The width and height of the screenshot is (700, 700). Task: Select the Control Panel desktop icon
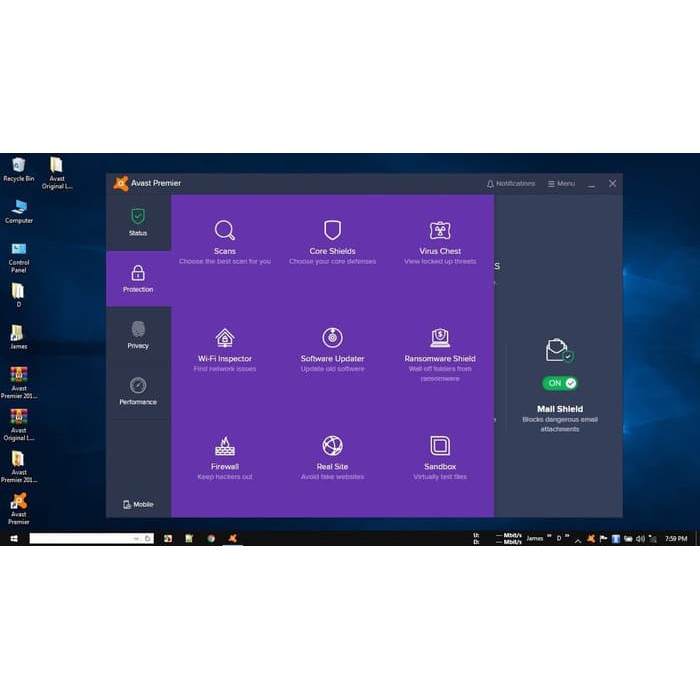[18, 258]
